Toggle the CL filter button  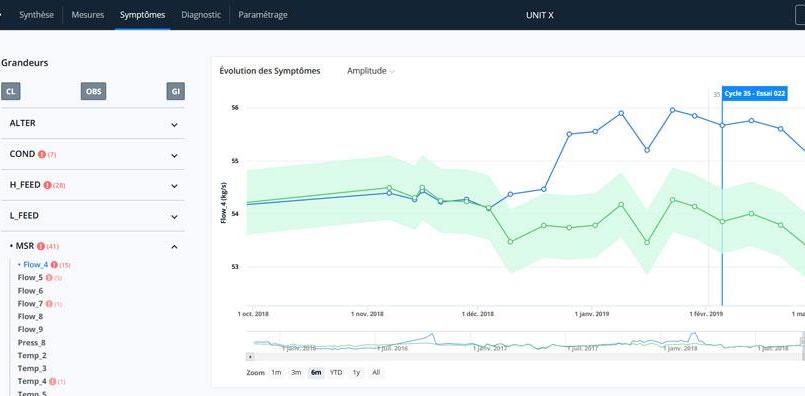point(11,91)
